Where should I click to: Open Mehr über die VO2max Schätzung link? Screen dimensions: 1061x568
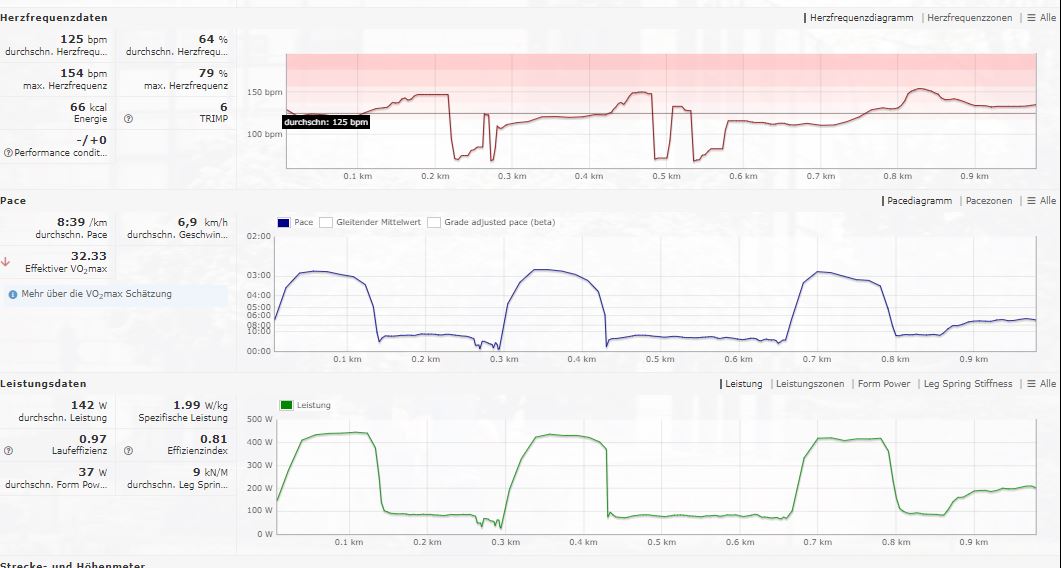(96, 294)
